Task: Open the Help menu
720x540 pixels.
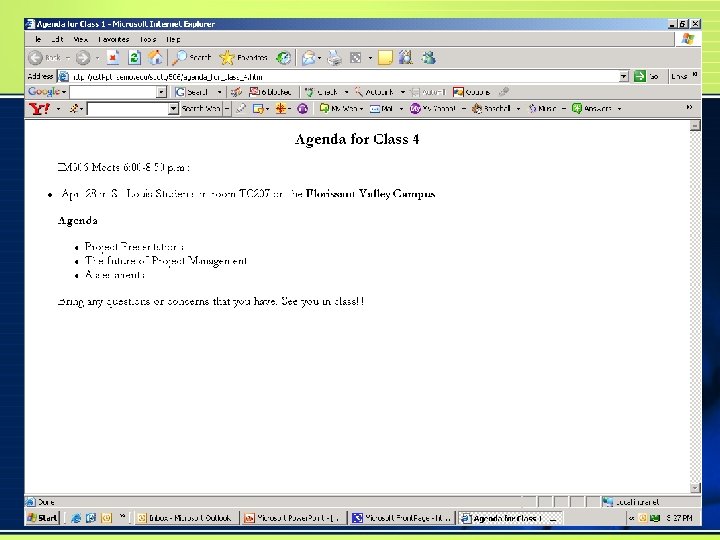Action: [x=173, y=39]
